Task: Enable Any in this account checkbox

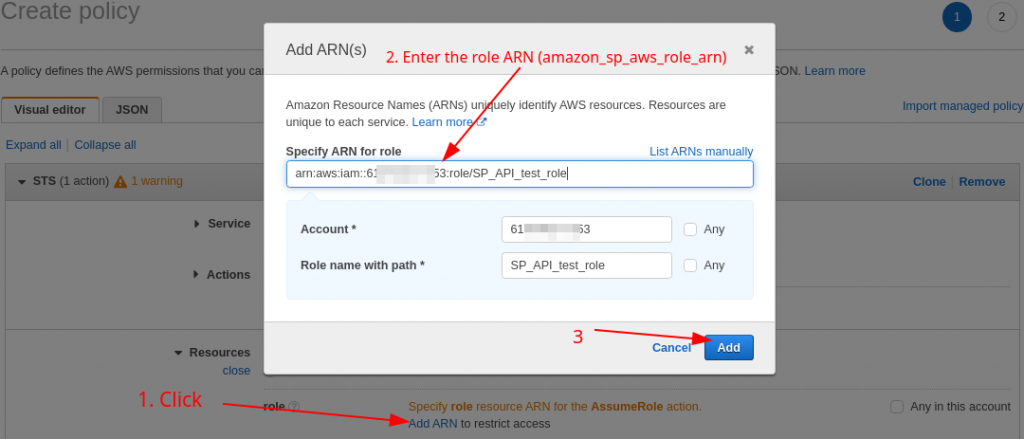Action: coord(897,406)
